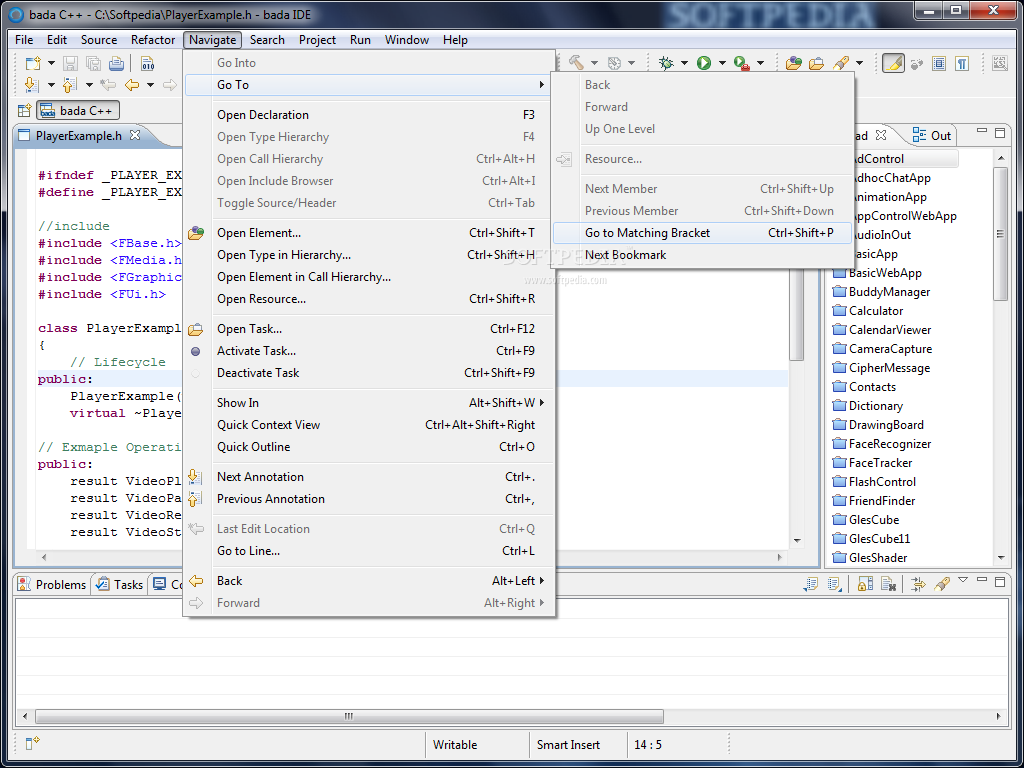The width and height of the screenshot is (1024, 768).
Task: Open dropdown next to Next Annotation icon
Action: [x=51, y=85]
